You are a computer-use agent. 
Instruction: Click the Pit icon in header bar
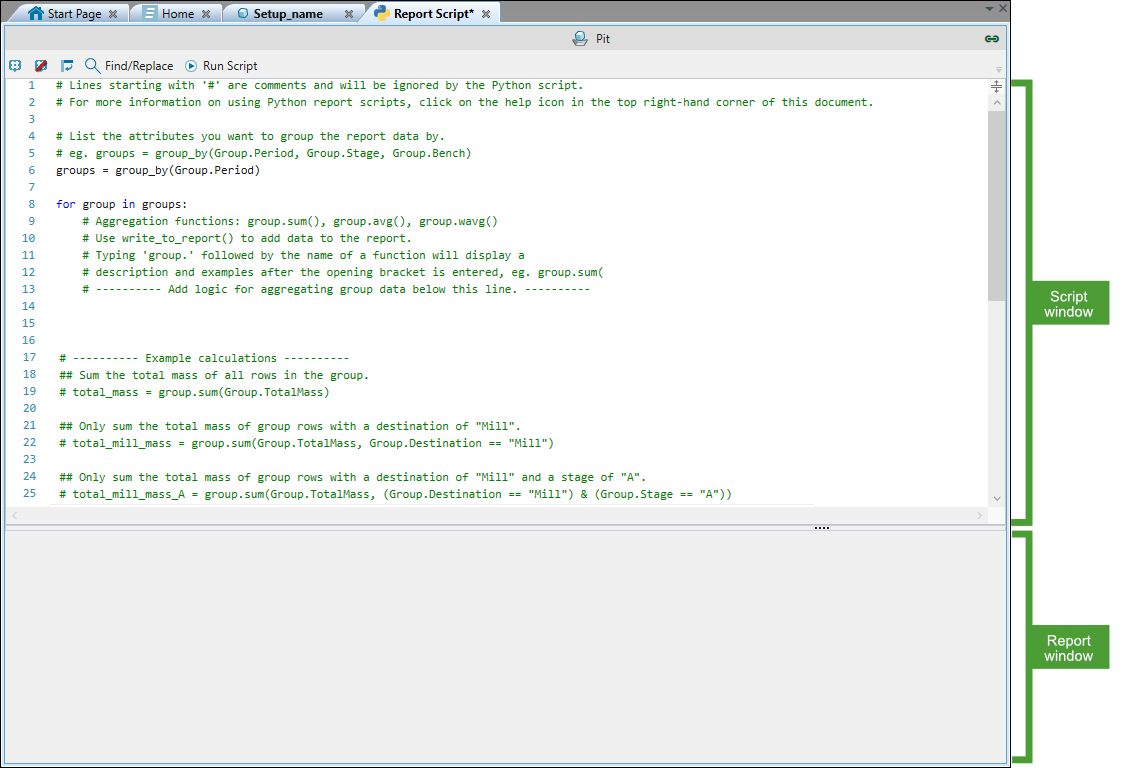580,39
